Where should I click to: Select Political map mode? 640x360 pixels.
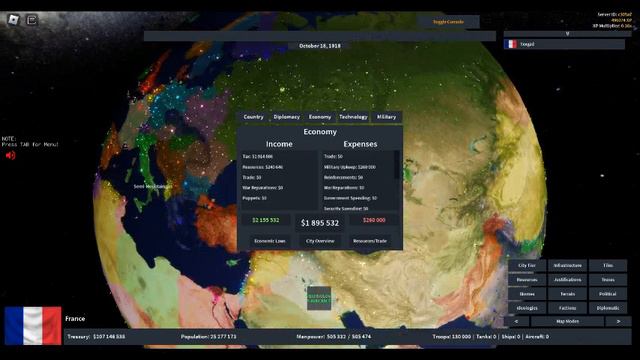pyautogui.click(x=608, y=294)
